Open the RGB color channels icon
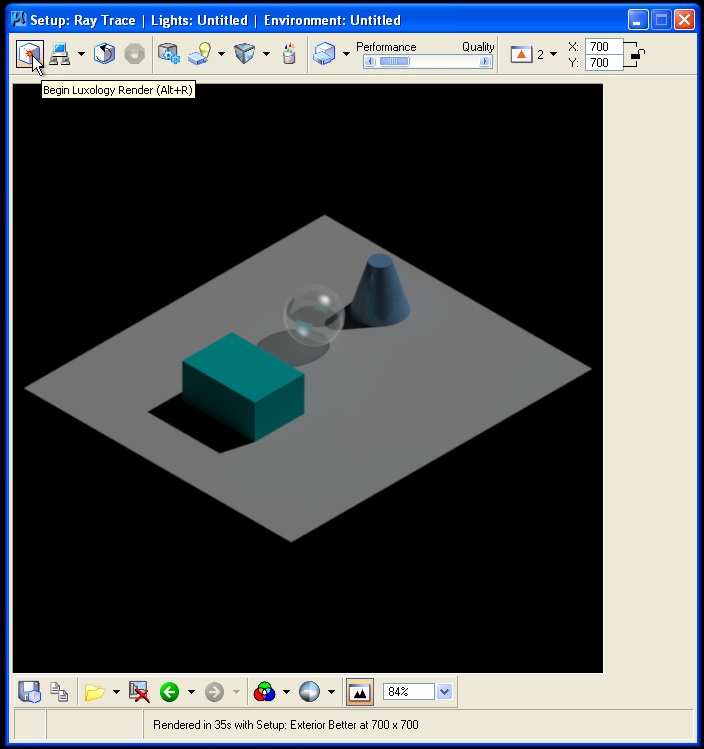The height and width of the screenshot is (749, 704). tap(264, 692)
